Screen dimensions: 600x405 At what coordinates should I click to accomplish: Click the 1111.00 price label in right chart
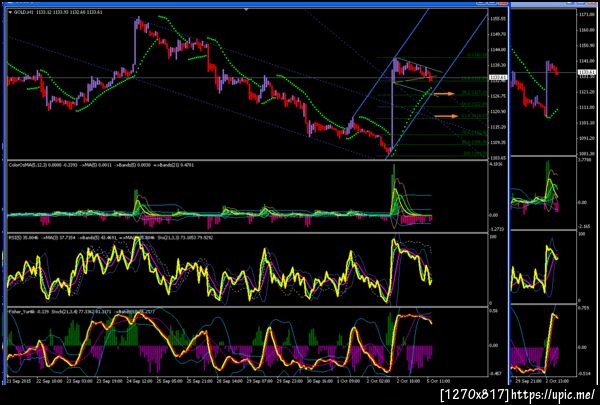586,108
